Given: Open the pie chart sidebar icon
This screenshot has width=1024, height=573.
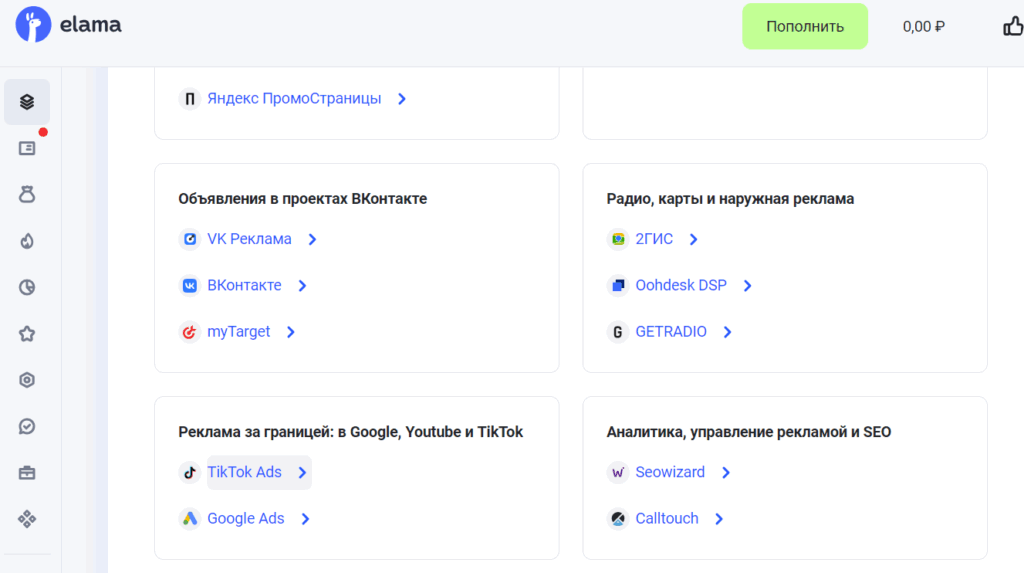Looking at the screenshot, I should [x=27, y=287].
